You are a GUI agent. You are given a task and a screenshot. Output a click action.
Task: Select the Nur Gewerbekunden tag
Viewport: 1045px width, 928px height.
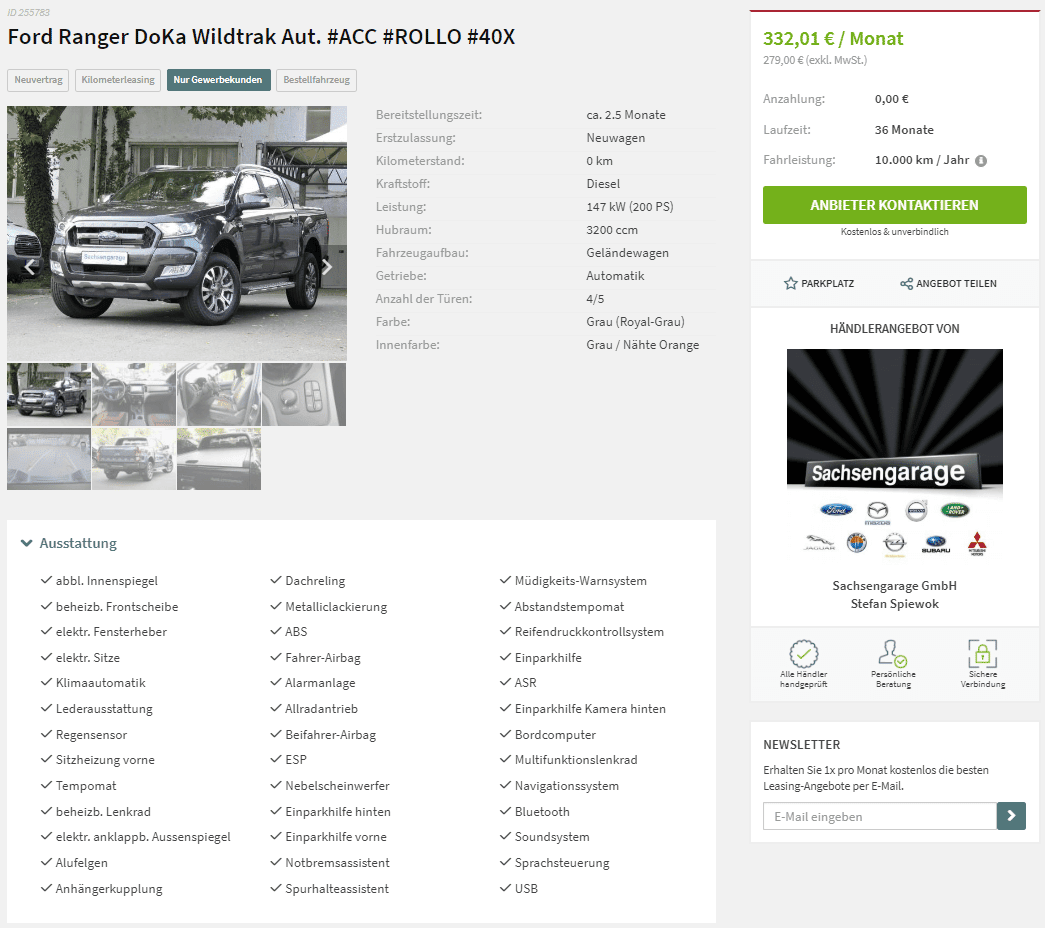tap(219, 80)
